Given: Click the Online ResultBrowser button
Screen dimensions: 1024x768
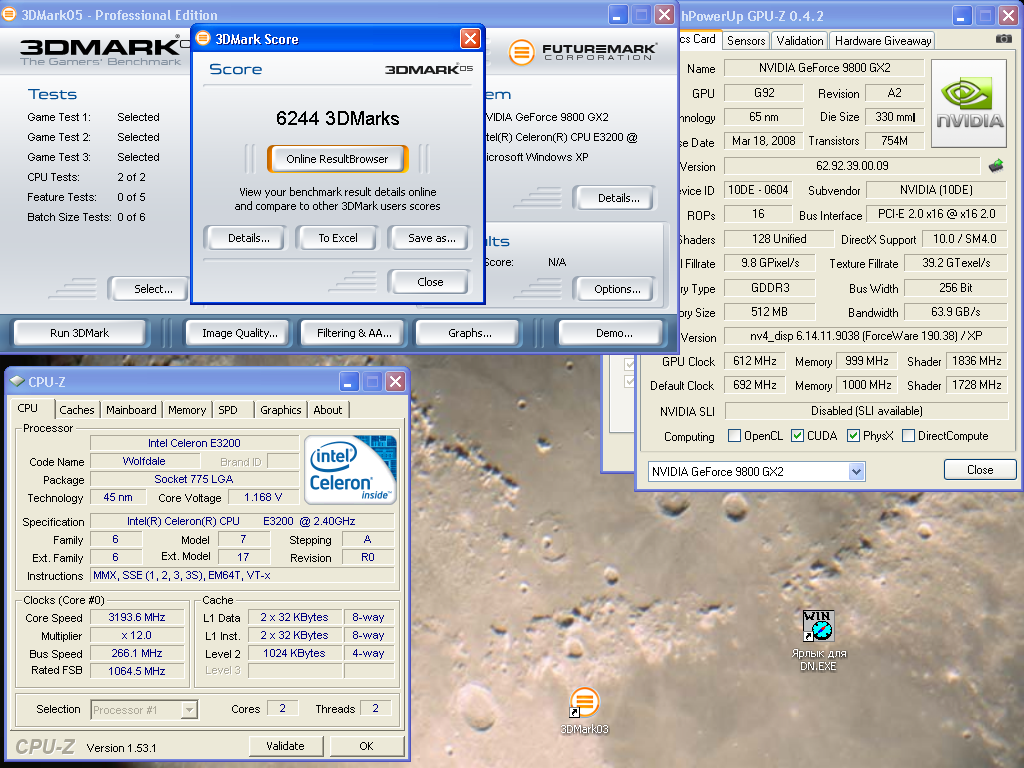Looking at the screenshot, I should tap(336, 159).
